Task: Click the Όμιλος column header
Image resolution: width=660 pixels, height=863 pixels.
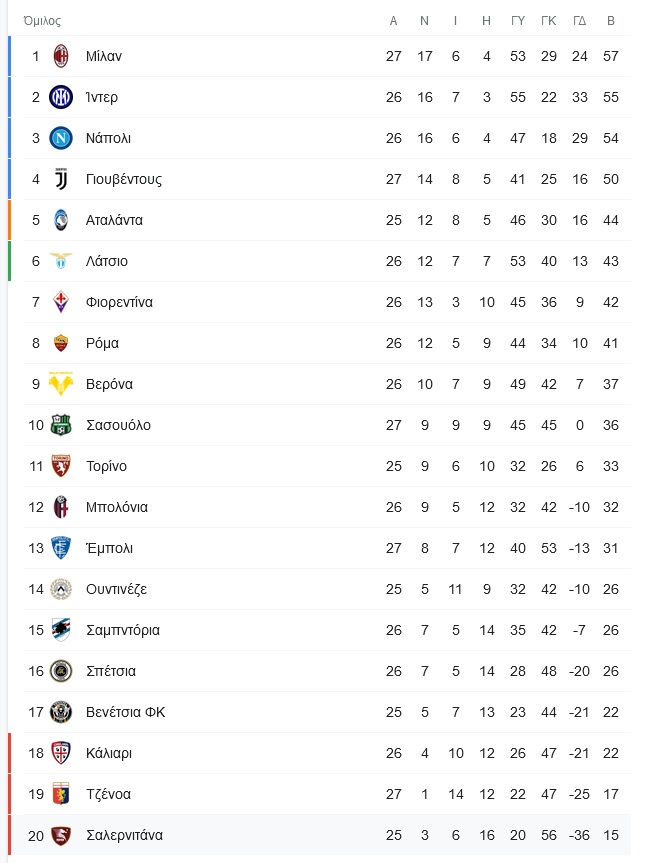Action: pos(42,21)
